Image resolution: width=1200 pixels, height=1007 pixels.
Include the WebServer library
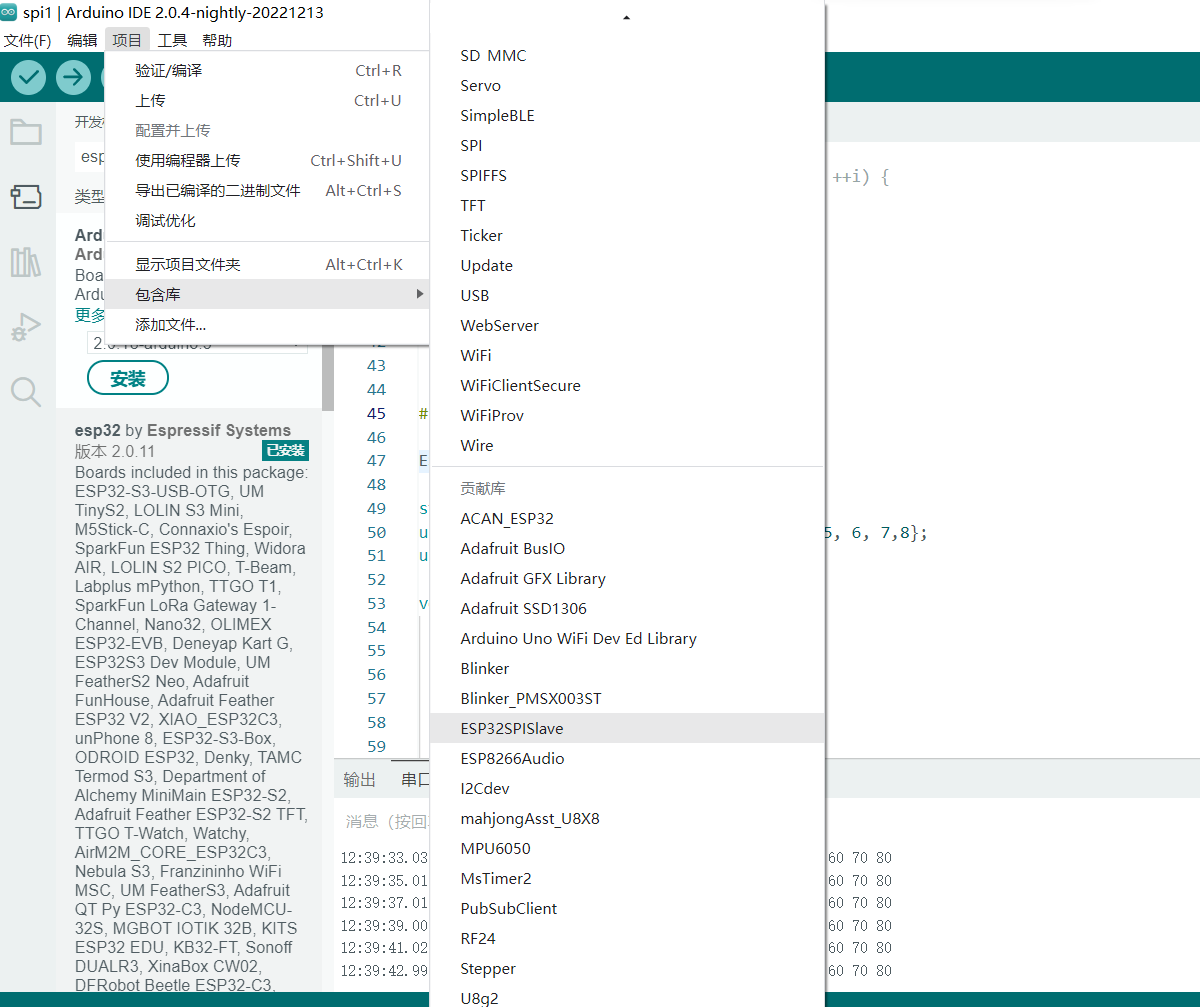click(627, 326)
